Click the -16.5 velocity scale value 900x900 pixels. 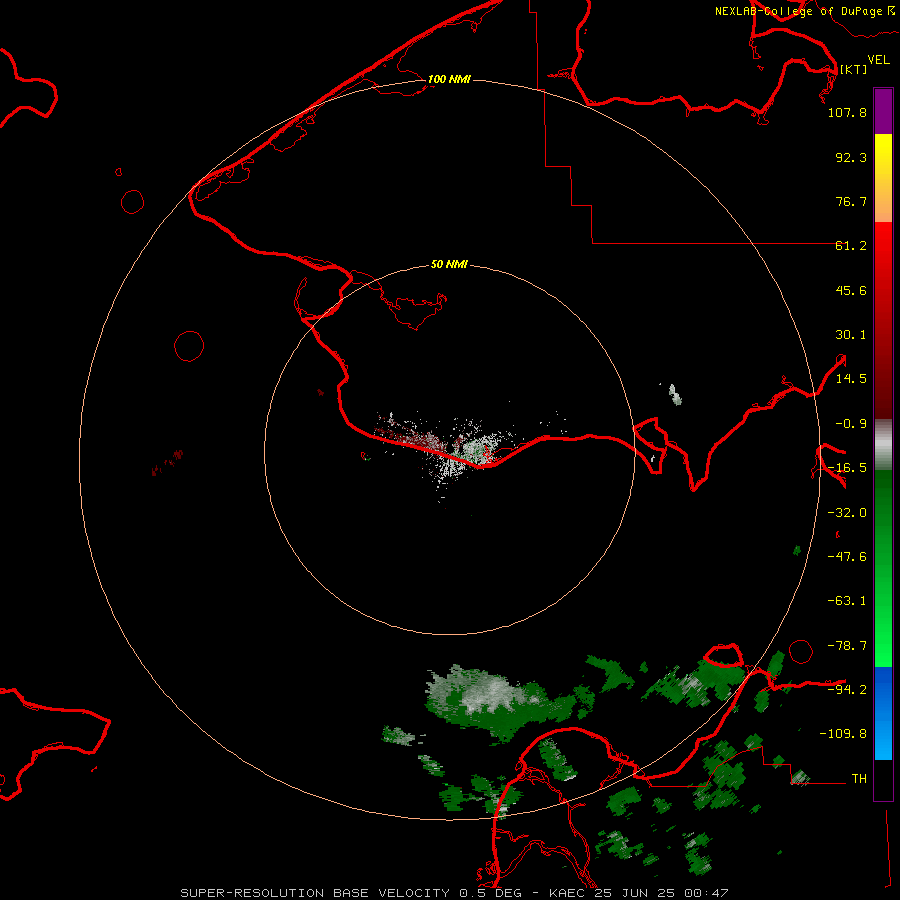point(847,468)
